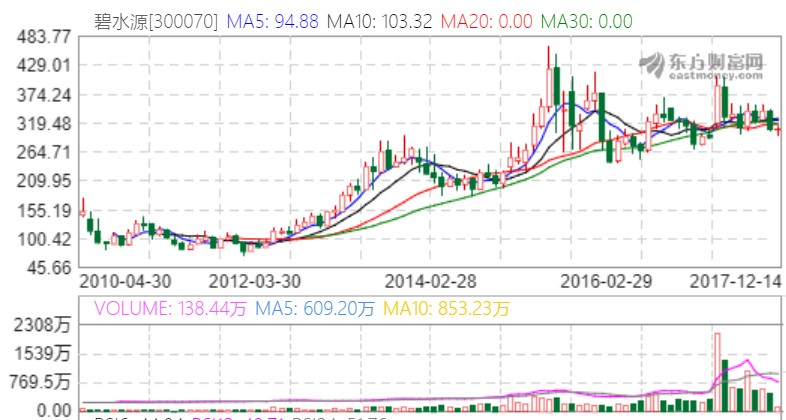Image resolution: width=786 pixels, height=420 pixels.
Task: Click the eastmoney logo watermark
Action: pyautogui.click(x=702, y=65)
